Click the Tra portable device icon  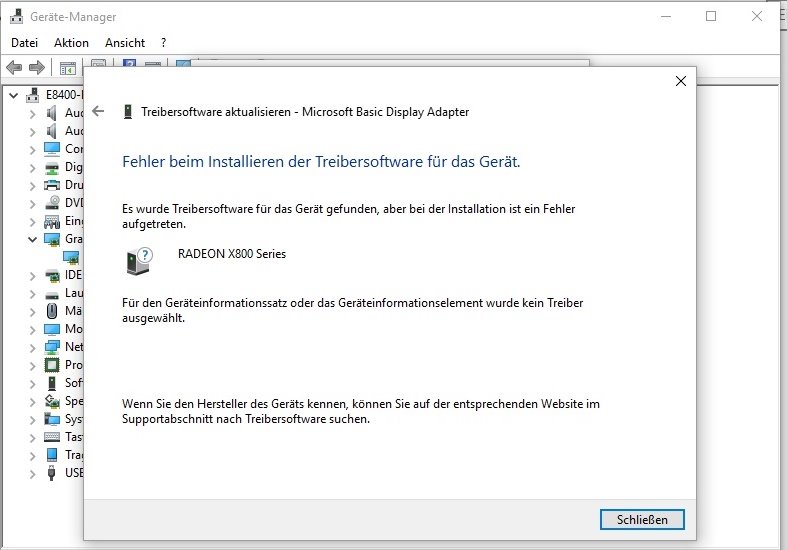52,455
